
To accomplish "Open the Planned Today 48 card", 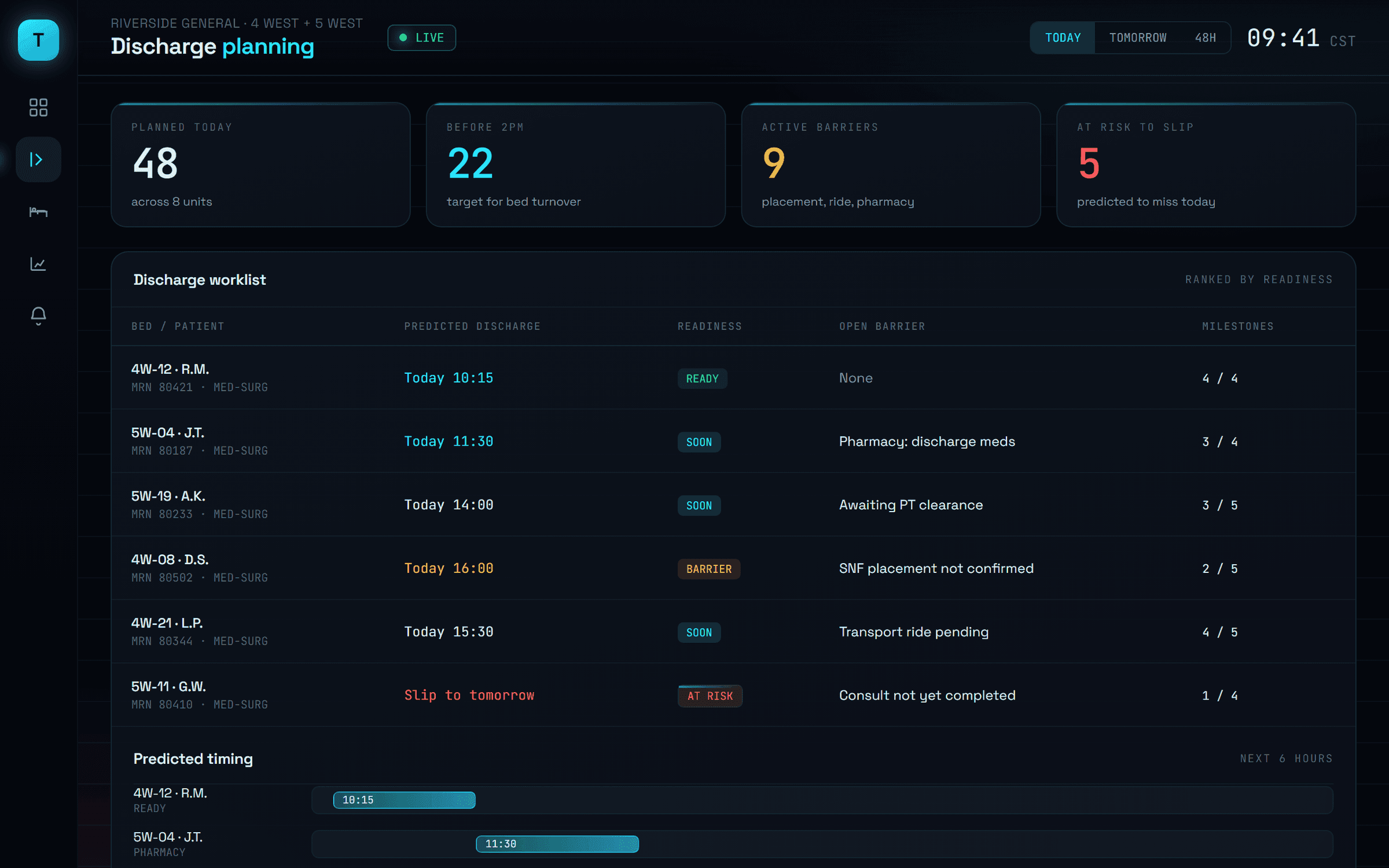I will tap(260, 165).
